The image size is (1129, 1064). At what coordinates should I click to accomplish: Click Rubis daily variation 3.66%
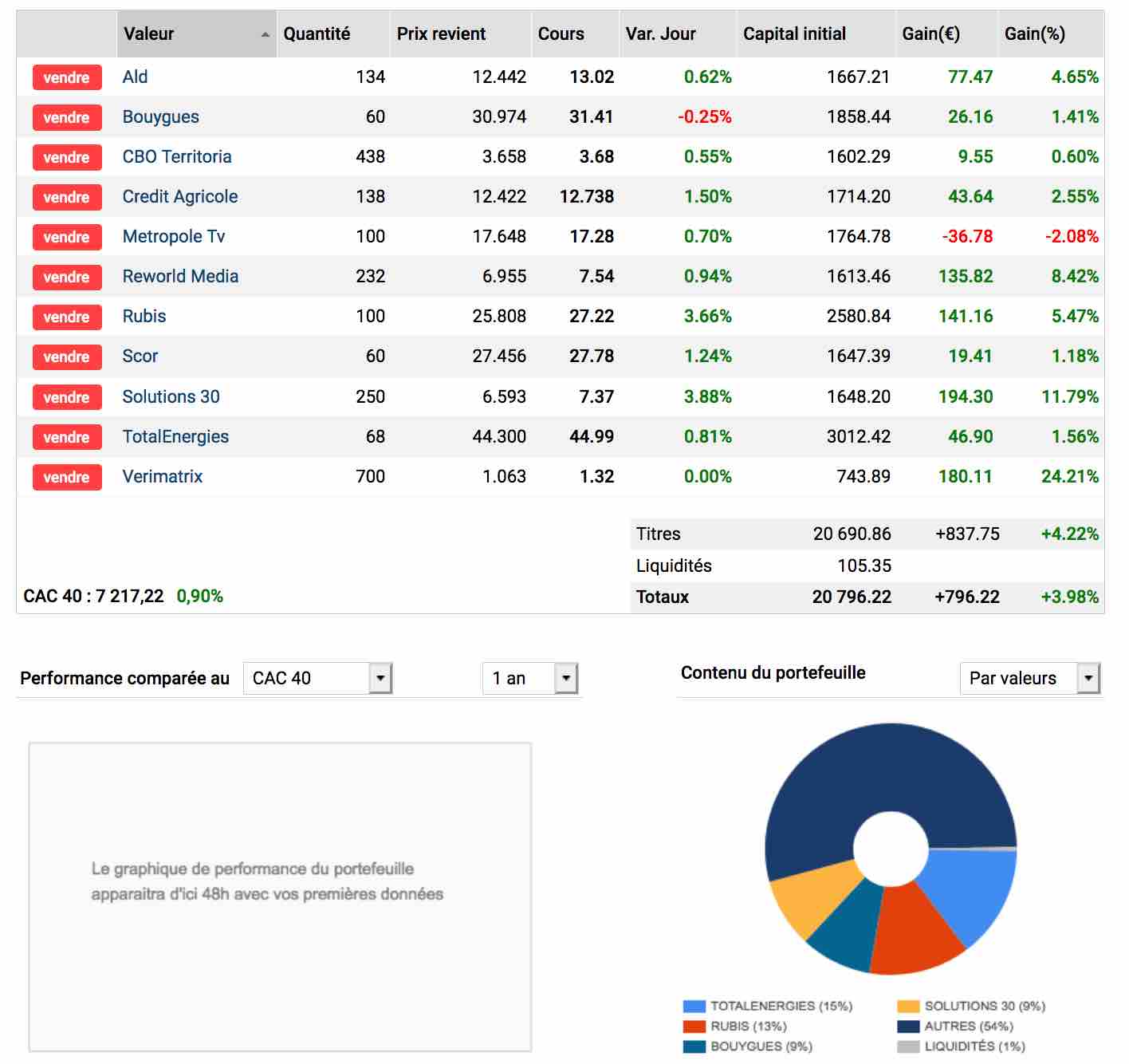[708, 316]
